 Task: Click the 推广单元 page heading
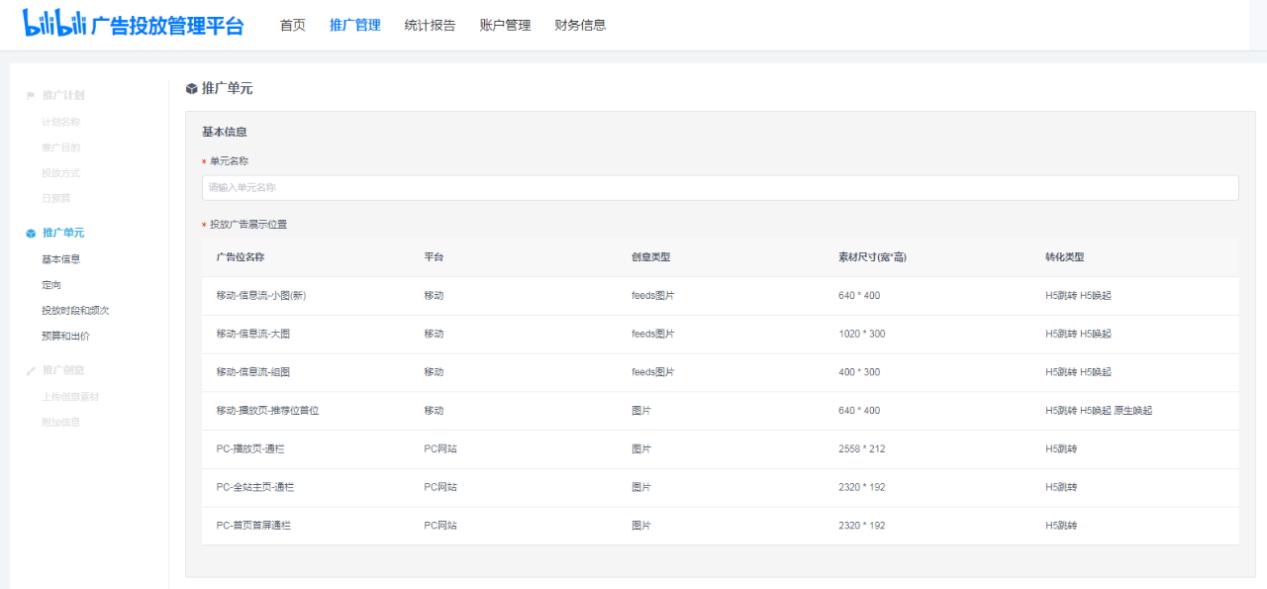pyautogui.click(x=227, y=88)
